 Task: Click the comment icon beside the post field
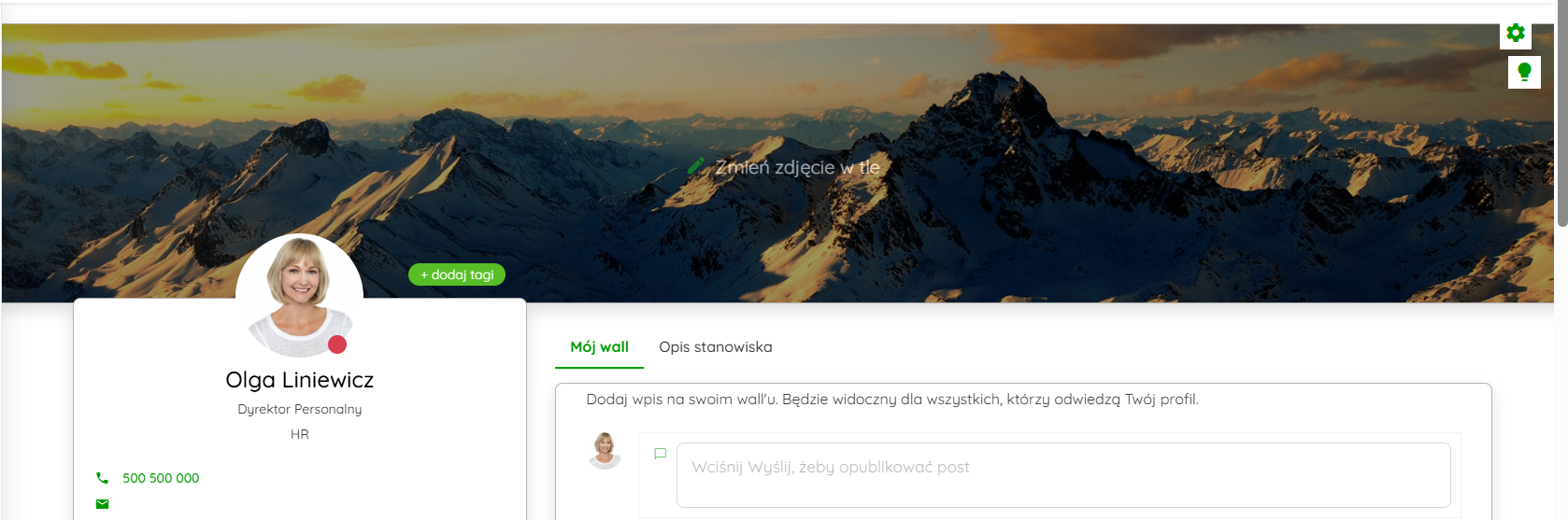[x=660, y=454]
